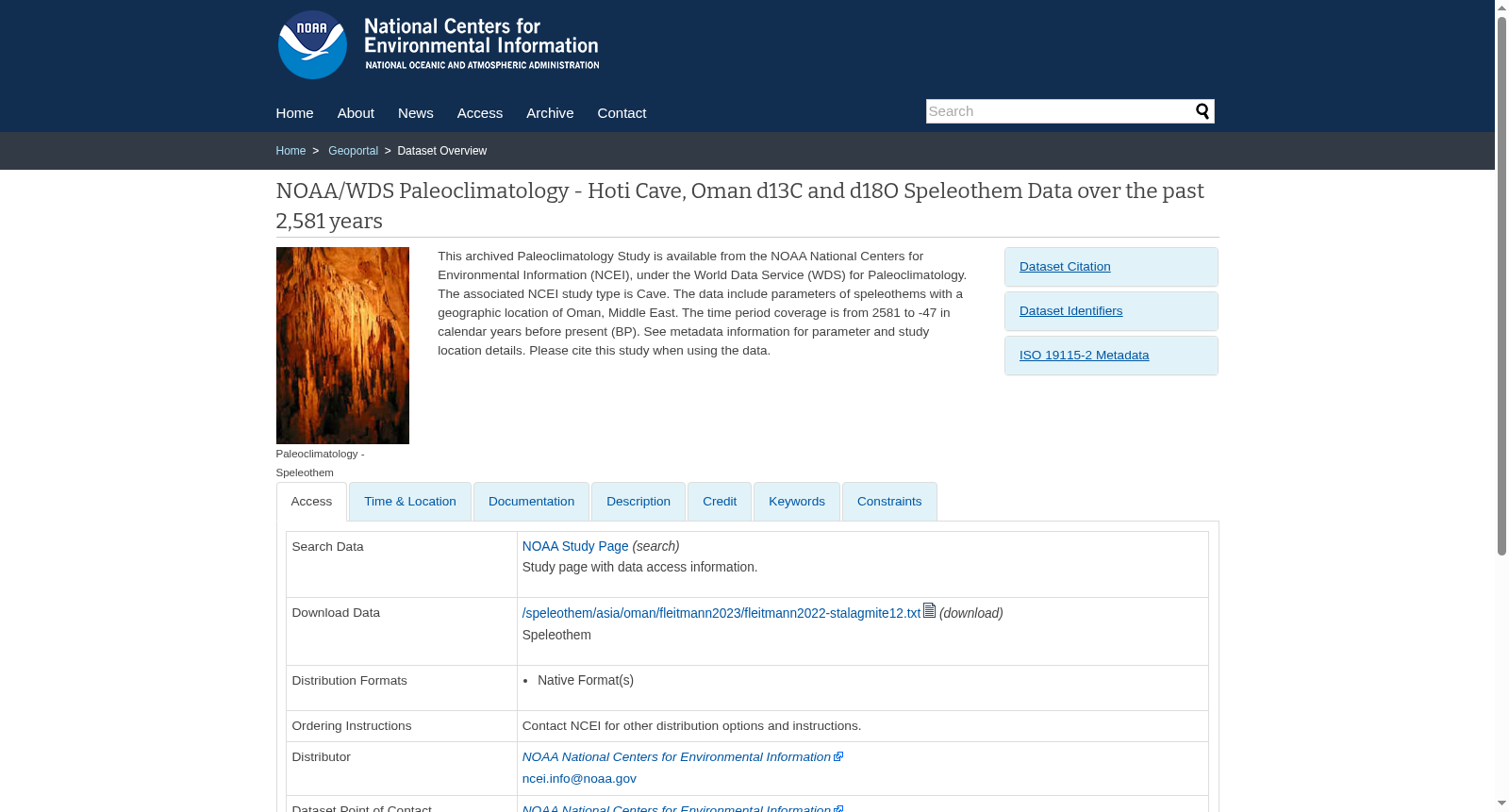
Task: Click the page vertical scrollbar thumb
Action: pos(1501,286)
